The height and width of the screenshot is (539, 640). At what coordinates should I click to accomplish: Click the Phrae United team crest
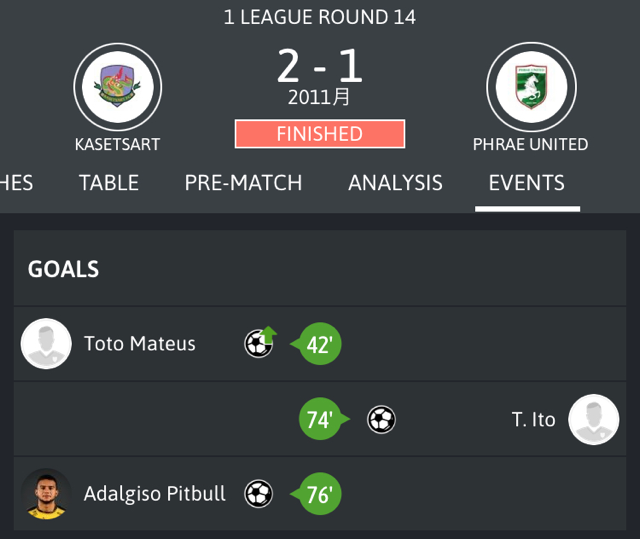tap(531, 87)
